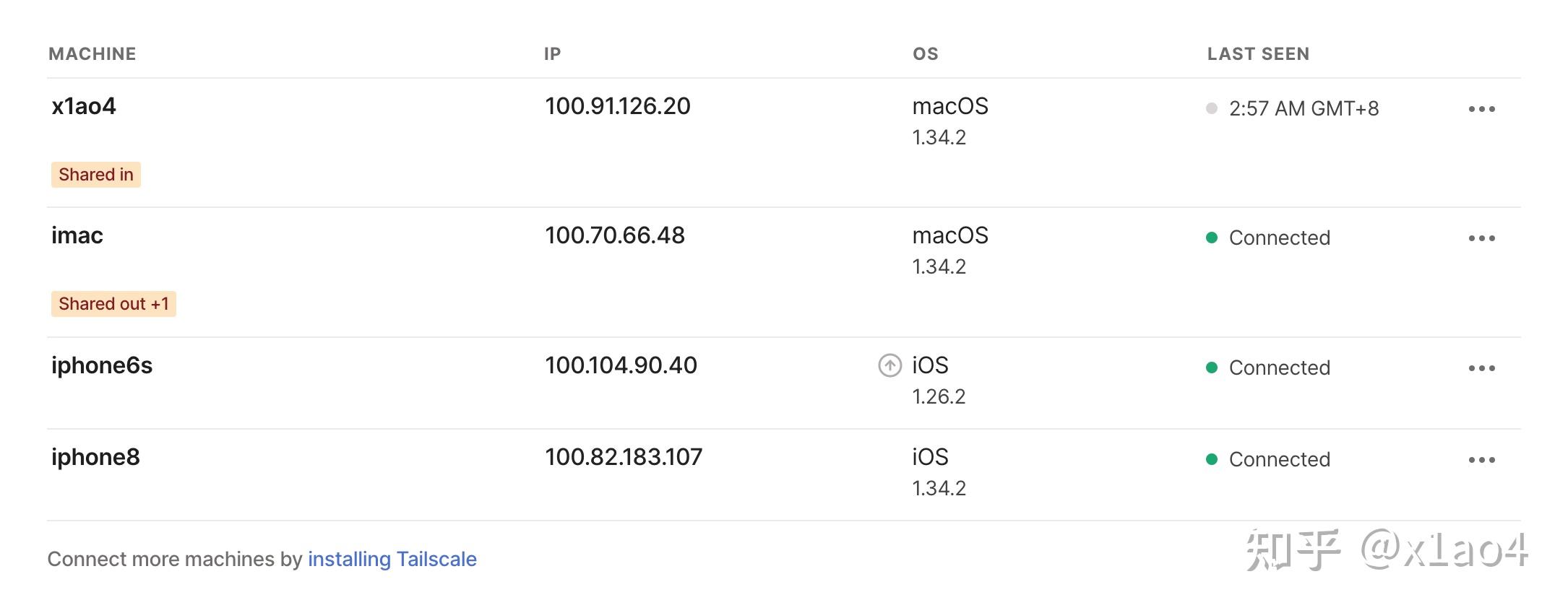Click the Shared in badge
This screenshot has height=613, width=1568.
(96, 175)
